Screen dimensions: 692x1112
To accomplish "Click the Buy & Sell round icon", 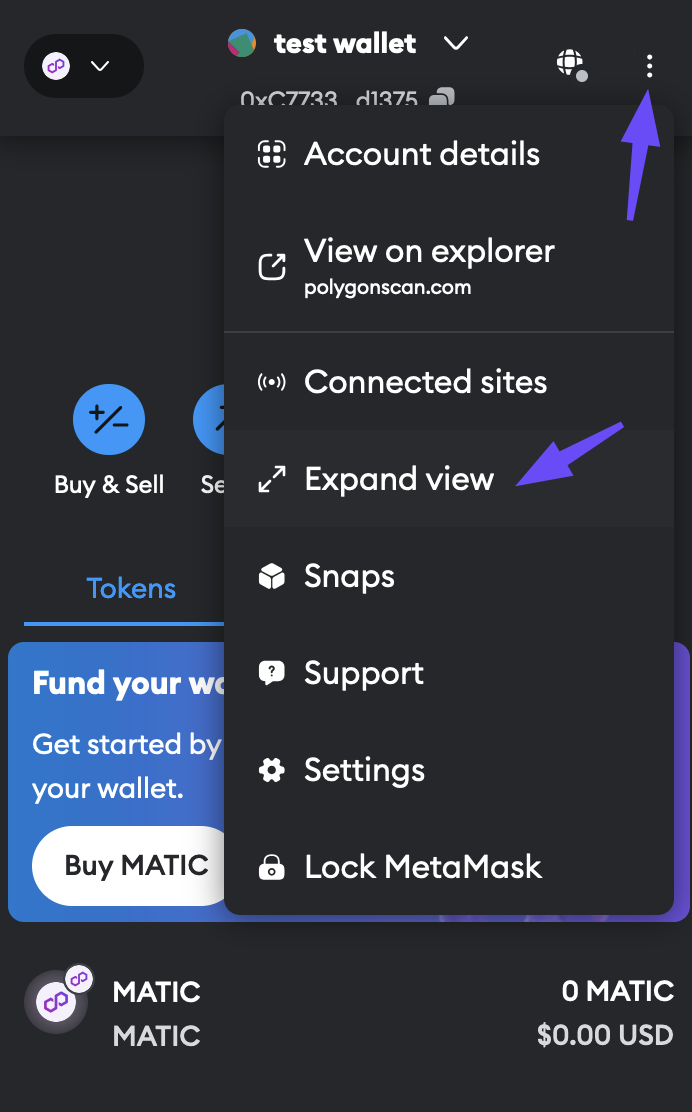I will coord(109,421).
